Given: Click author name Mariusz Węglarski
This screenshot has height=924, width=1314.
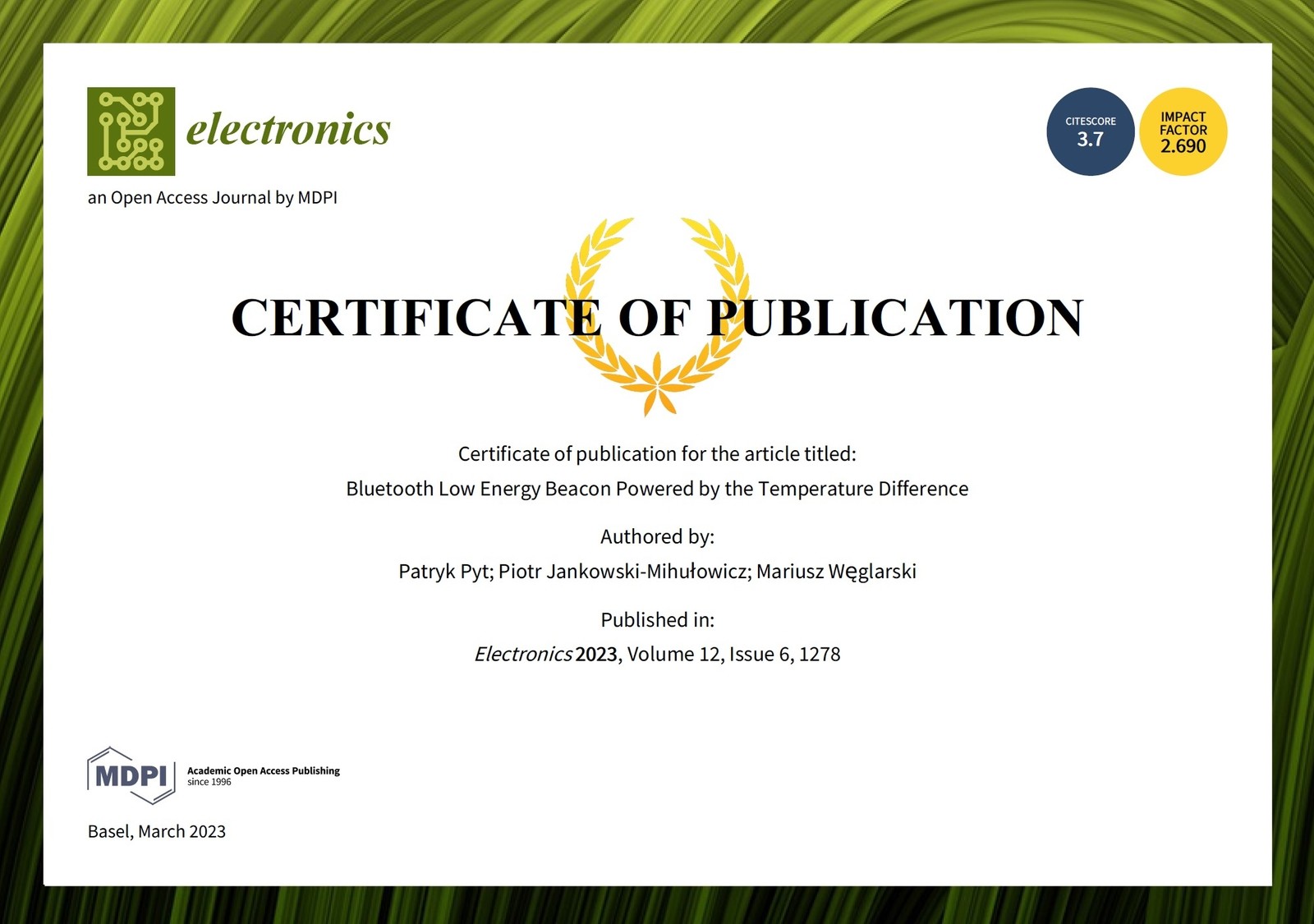Looking at the screenshot, I should (836, 572).
